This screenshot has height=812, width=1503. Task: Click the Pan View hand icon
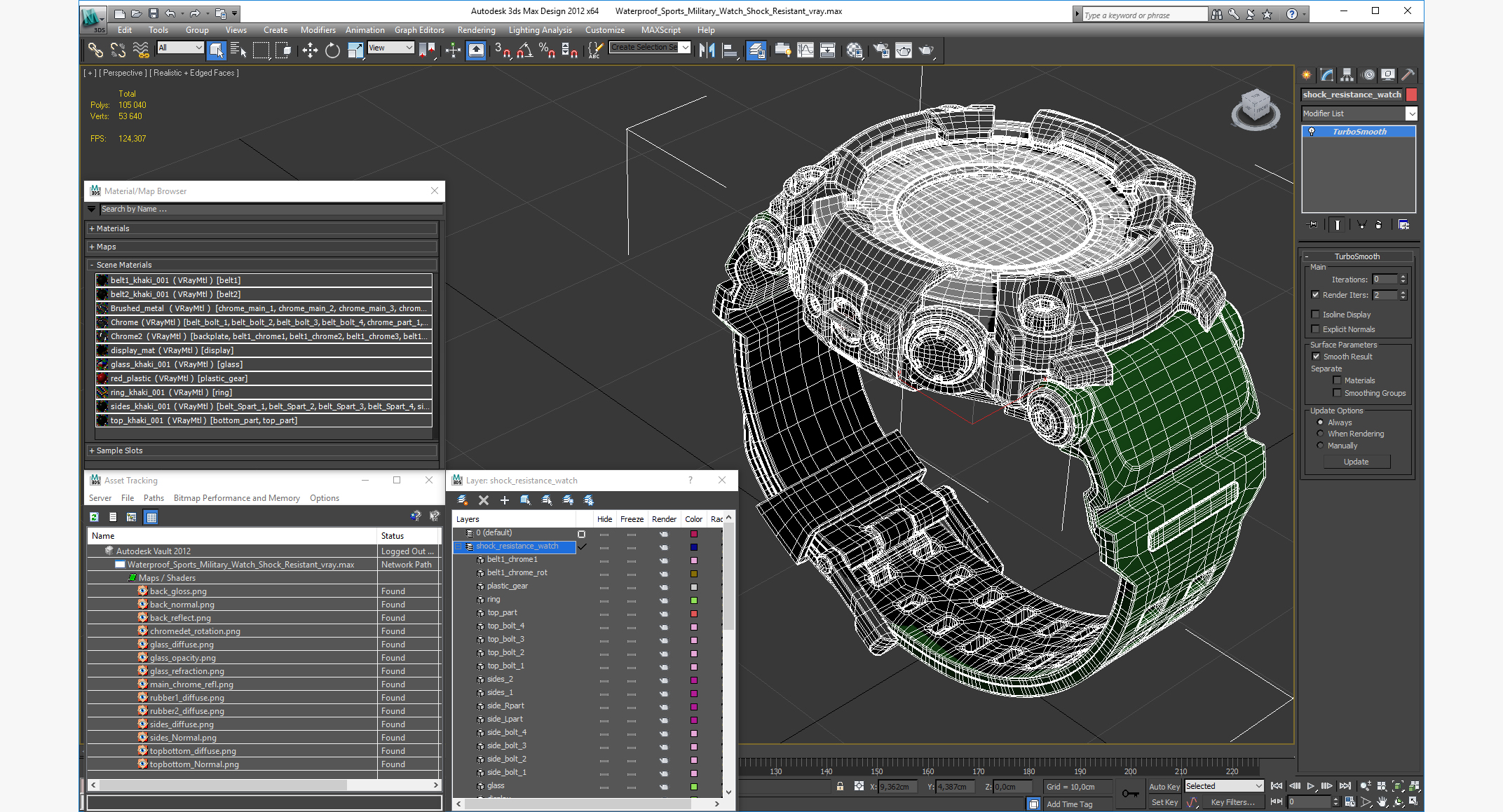(x=1382, y=801)
